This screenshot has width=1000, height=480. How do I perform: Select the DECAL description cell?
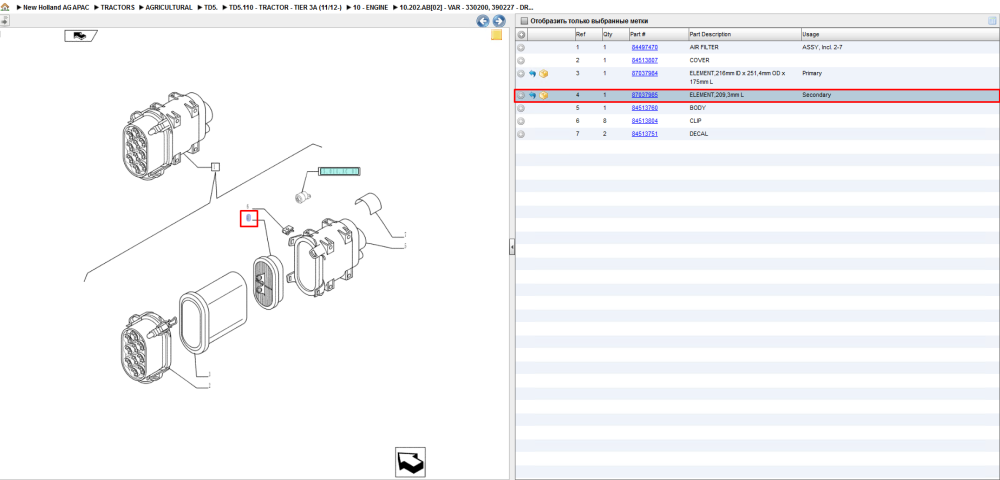click(x=698, y=135)
